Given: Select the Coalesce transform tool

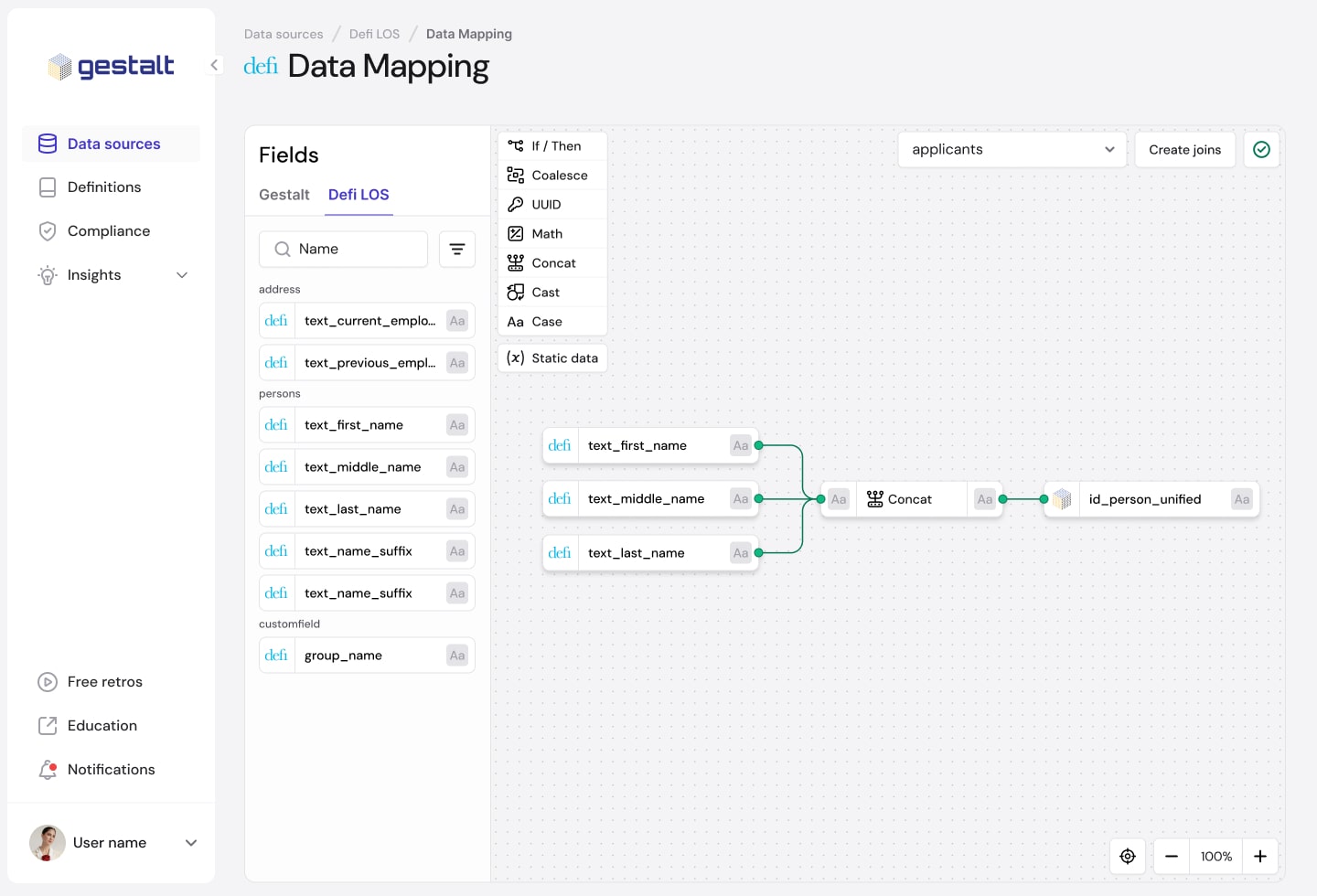Looking at the screenshot, I should point(552,175).
